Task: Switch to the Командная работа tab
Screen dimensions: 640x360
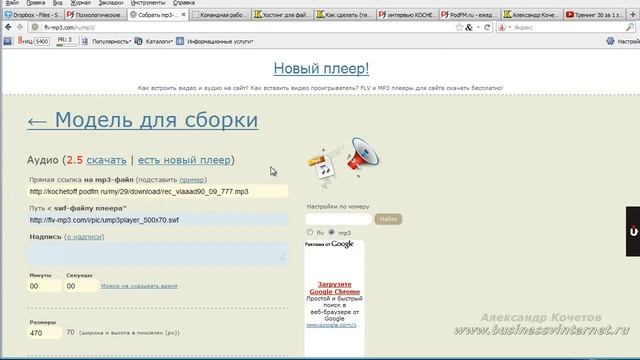Action: (x=220, y=15)
